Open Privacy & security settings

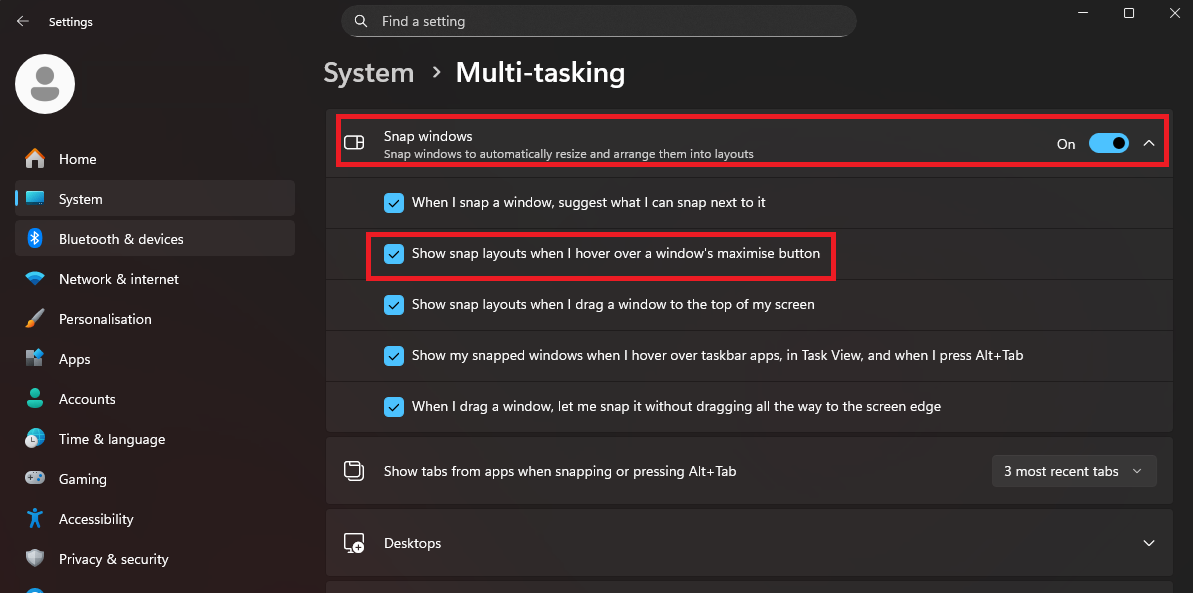(x=155, y=559)
